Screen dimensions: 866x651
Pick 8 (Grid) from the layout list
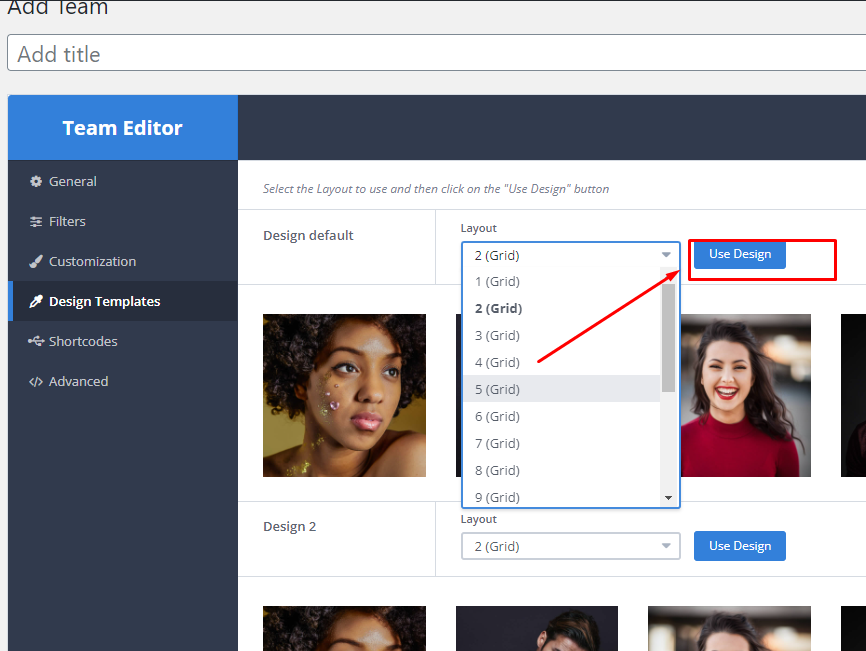point(562,470)
